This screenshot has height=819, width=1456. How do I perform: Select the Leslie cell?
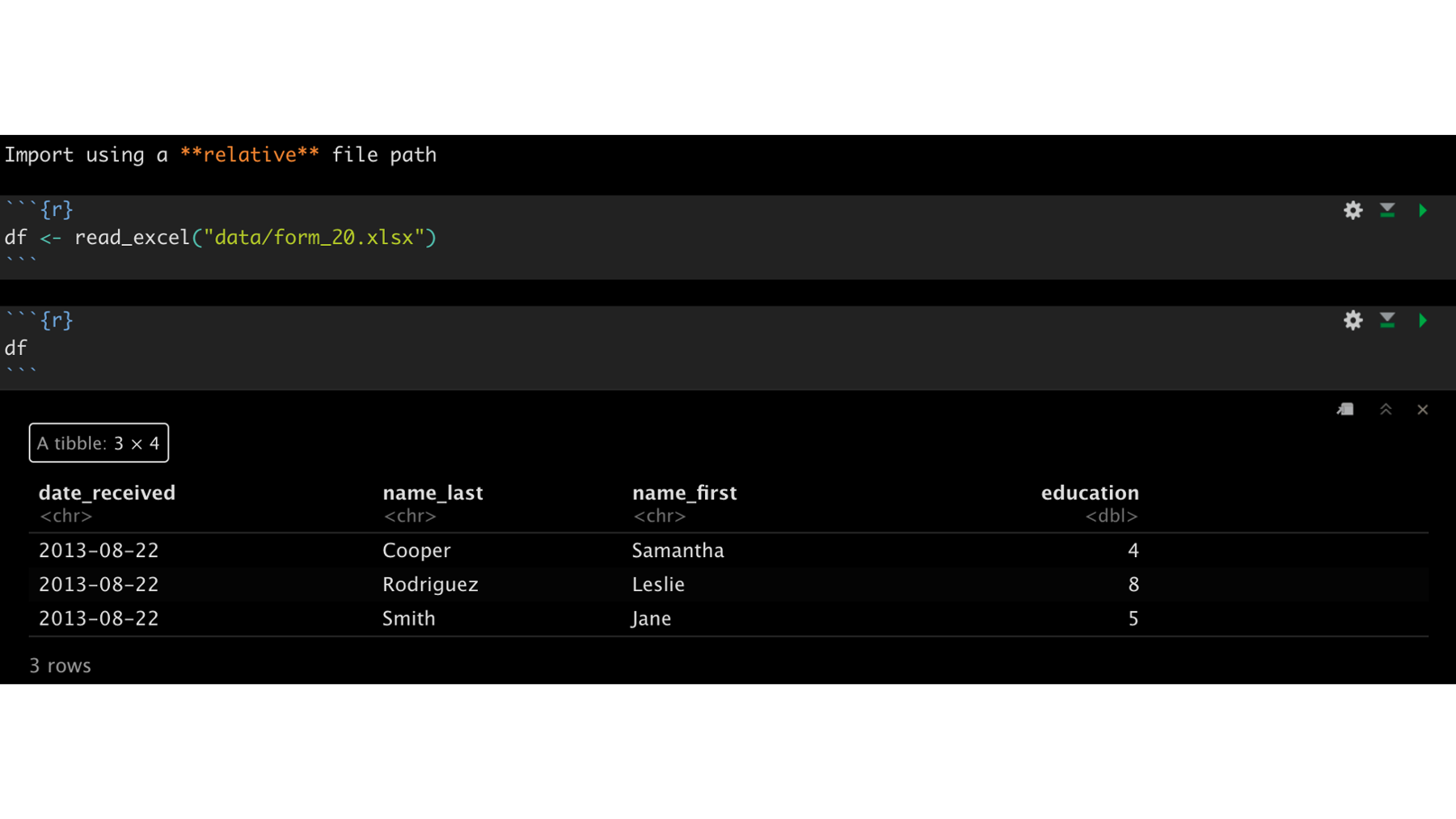click(658, 585)
